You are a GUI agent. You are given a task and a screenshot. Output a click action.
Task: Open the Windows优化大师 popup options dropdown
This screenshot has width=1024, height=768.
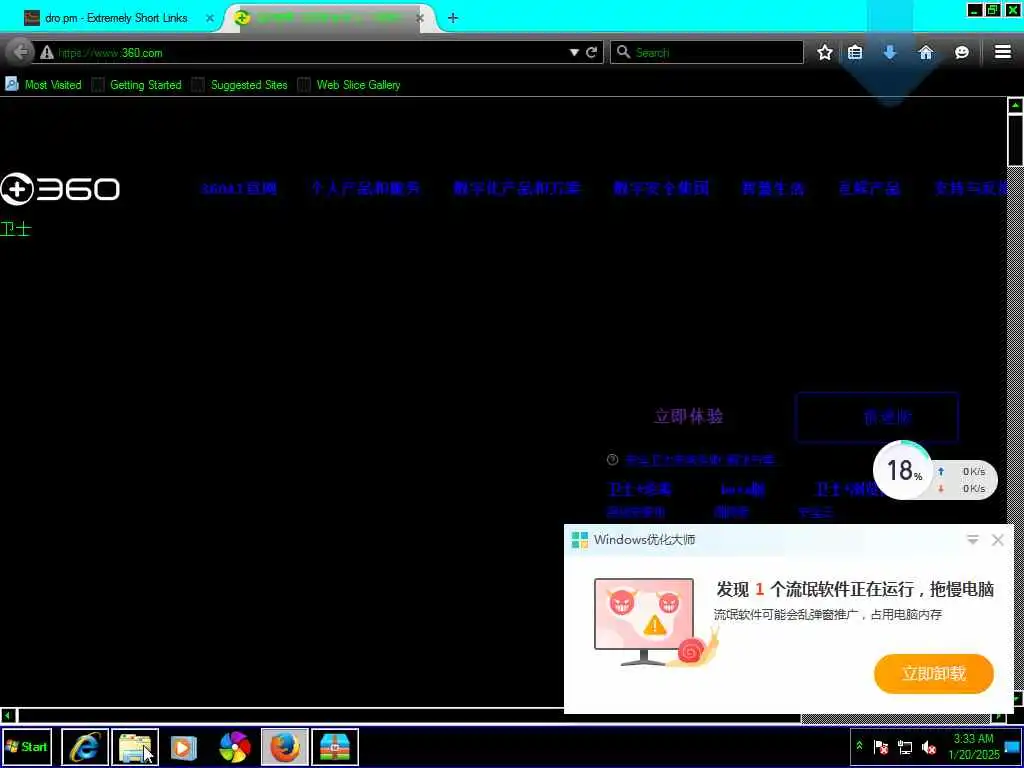coord(972,539)
